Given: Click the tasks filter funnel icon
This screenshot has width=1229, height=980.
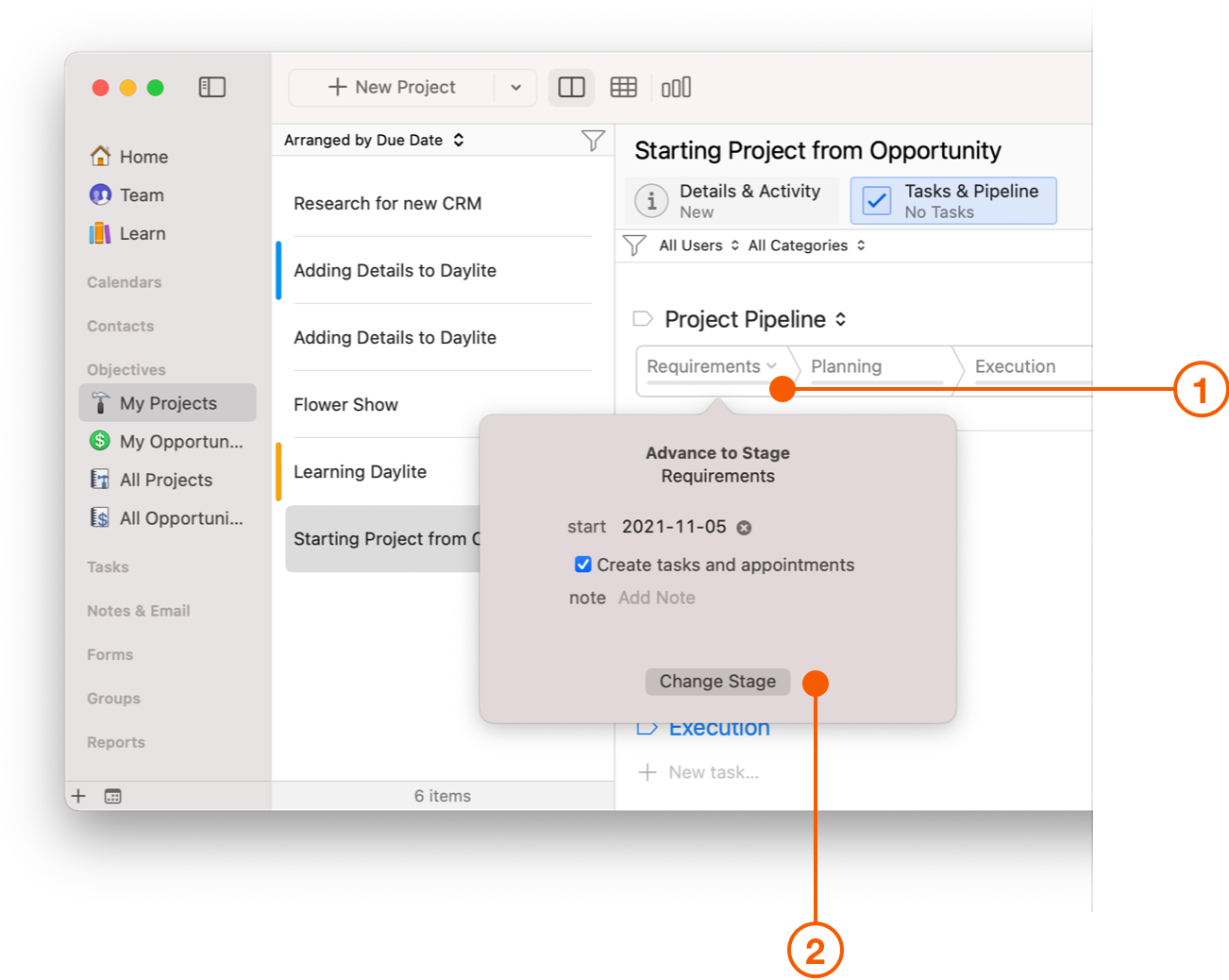Looking at the screenshot, I should [x=635, y=245].
